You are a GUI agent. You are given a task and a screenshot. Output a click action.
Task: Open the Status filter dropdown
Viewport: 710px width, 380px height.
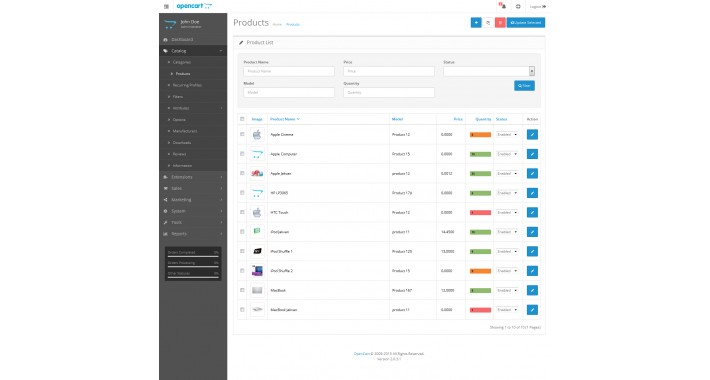click(489, 71)
